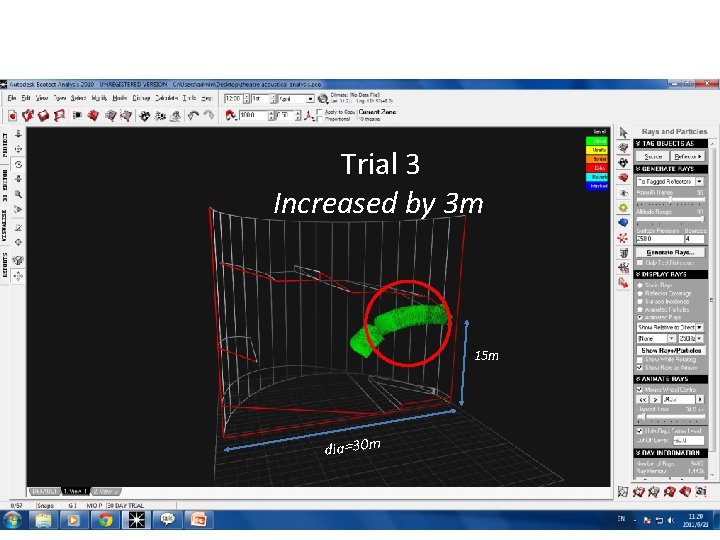Screen dimensions: 720x540
Task: Click the volume speaker tray icon
Action: click(x=671, y=520)
